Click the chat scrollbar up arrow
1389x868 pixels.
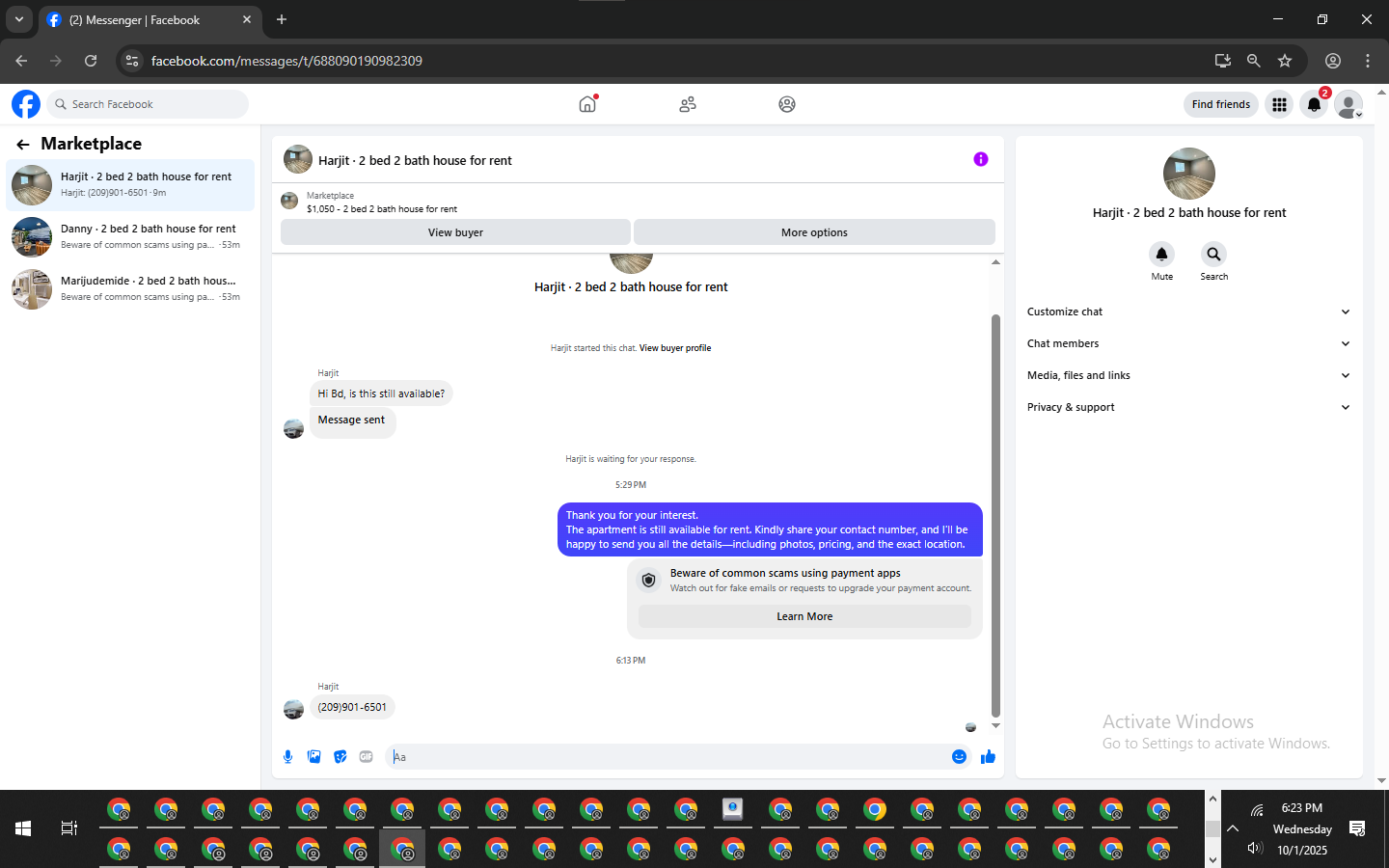click(995, 261)
